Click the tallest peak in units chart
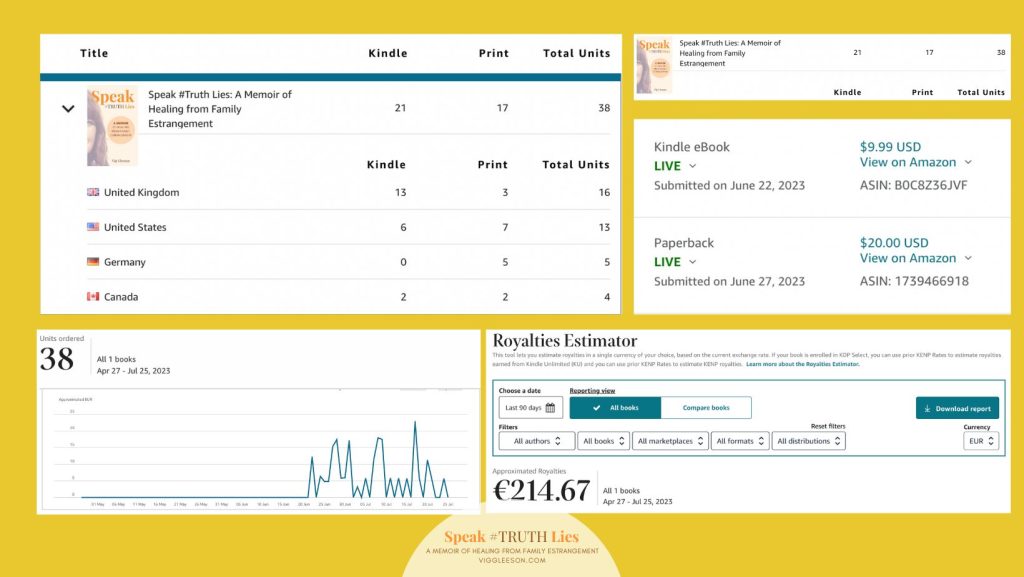Viewport: 1024px width, 577px height. pos(415,423)
